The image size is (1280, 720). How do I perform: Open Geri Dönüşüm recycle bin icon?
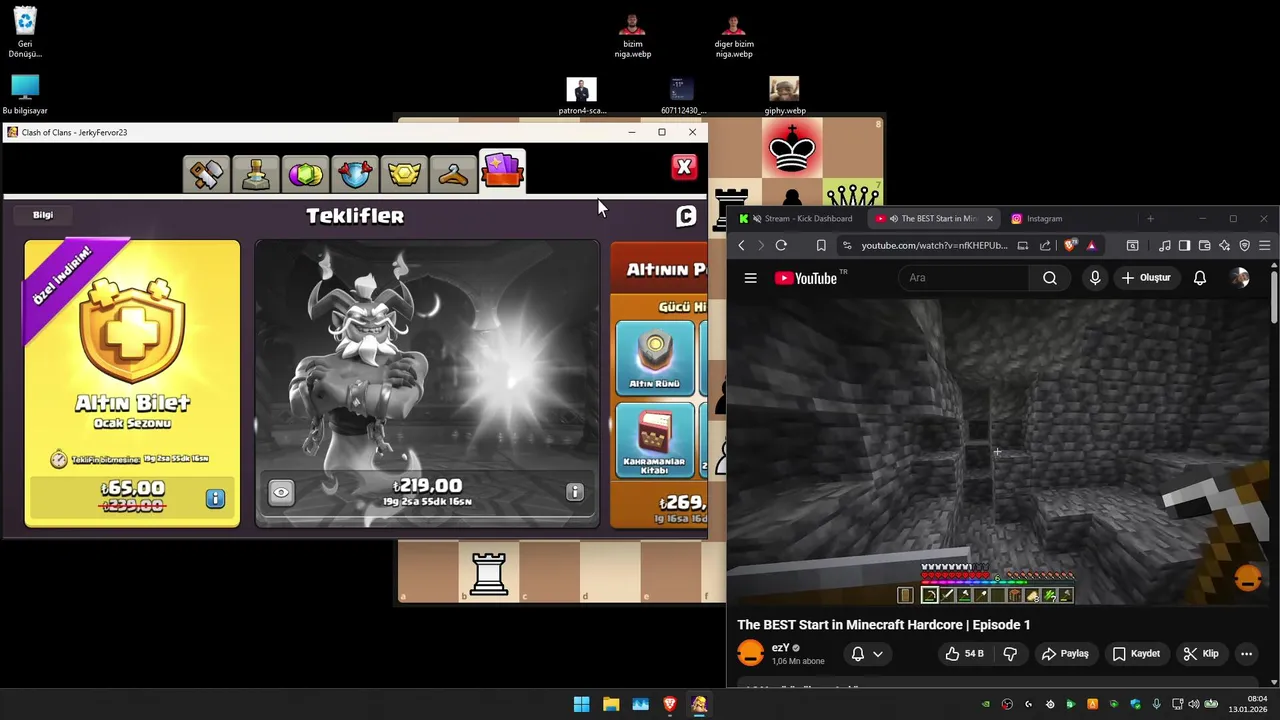tap(25, 33)
